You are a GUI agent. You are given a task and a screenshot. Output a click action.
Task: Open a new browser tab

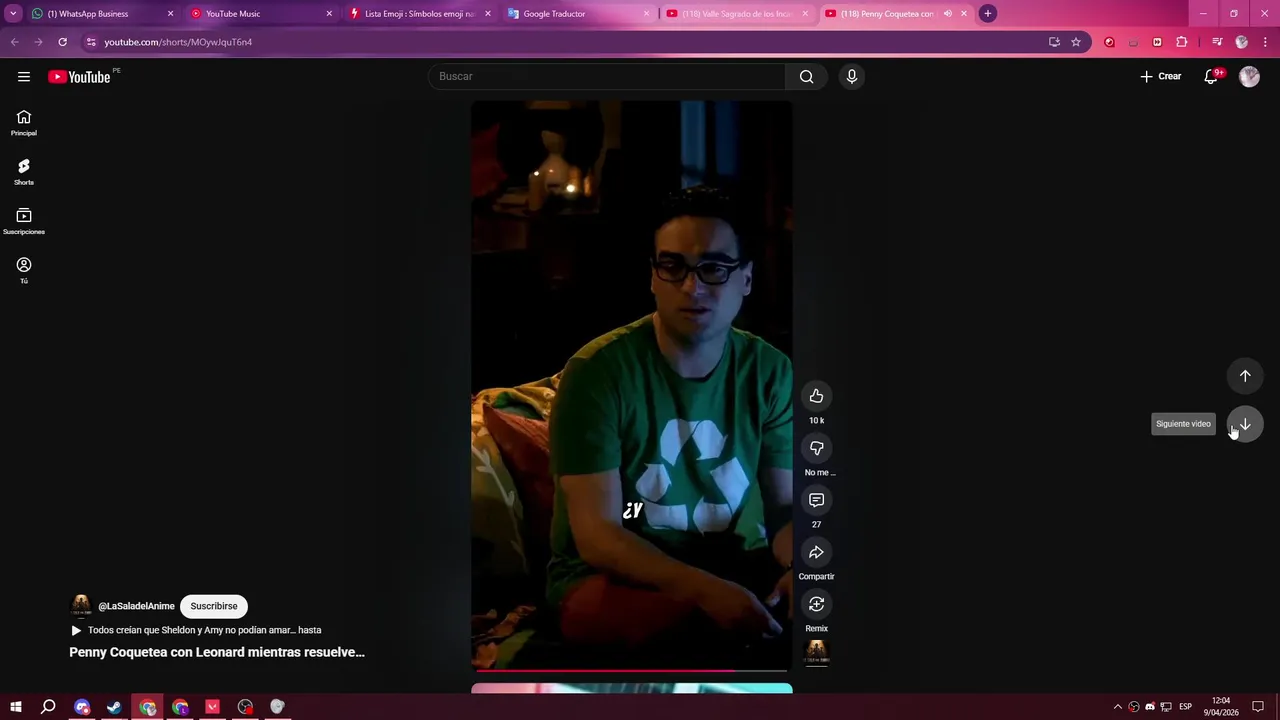click(987, 14)
